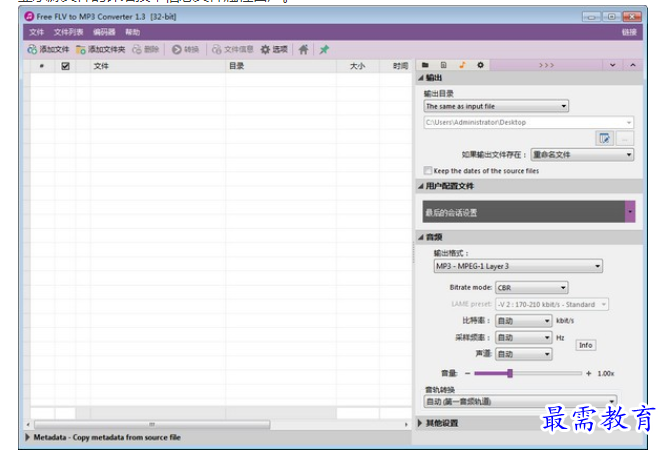Screen dimensions: 664x450
Task: Open the 采样频率 dropdown
Action: pos(523,337)
